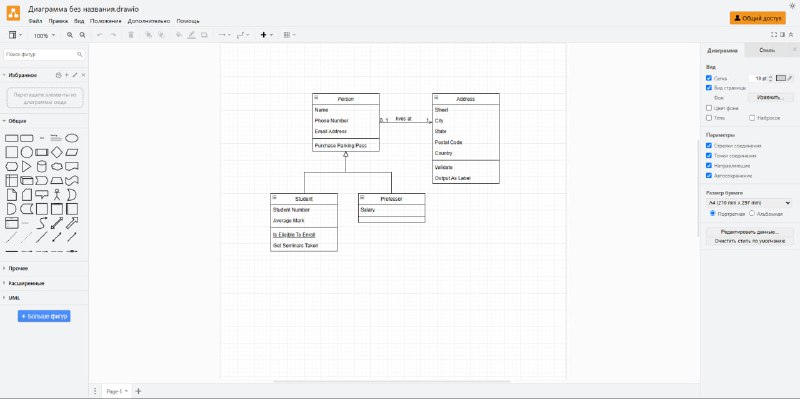Screen dimensions: 800x399
Task: Click the line color pencil icon
Action: pos(191,35)
